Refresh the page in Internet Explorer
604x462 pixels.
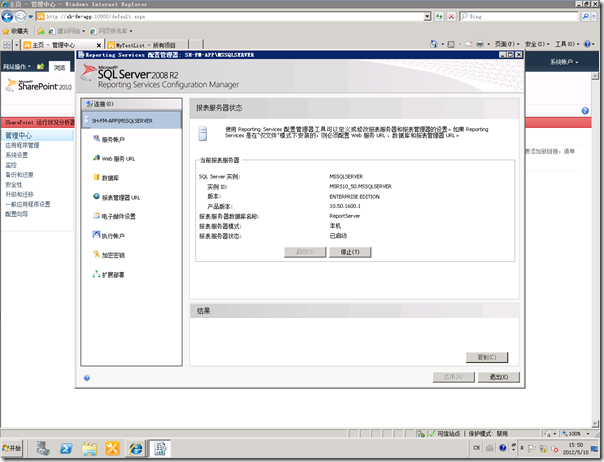click(x=439, y=17)
